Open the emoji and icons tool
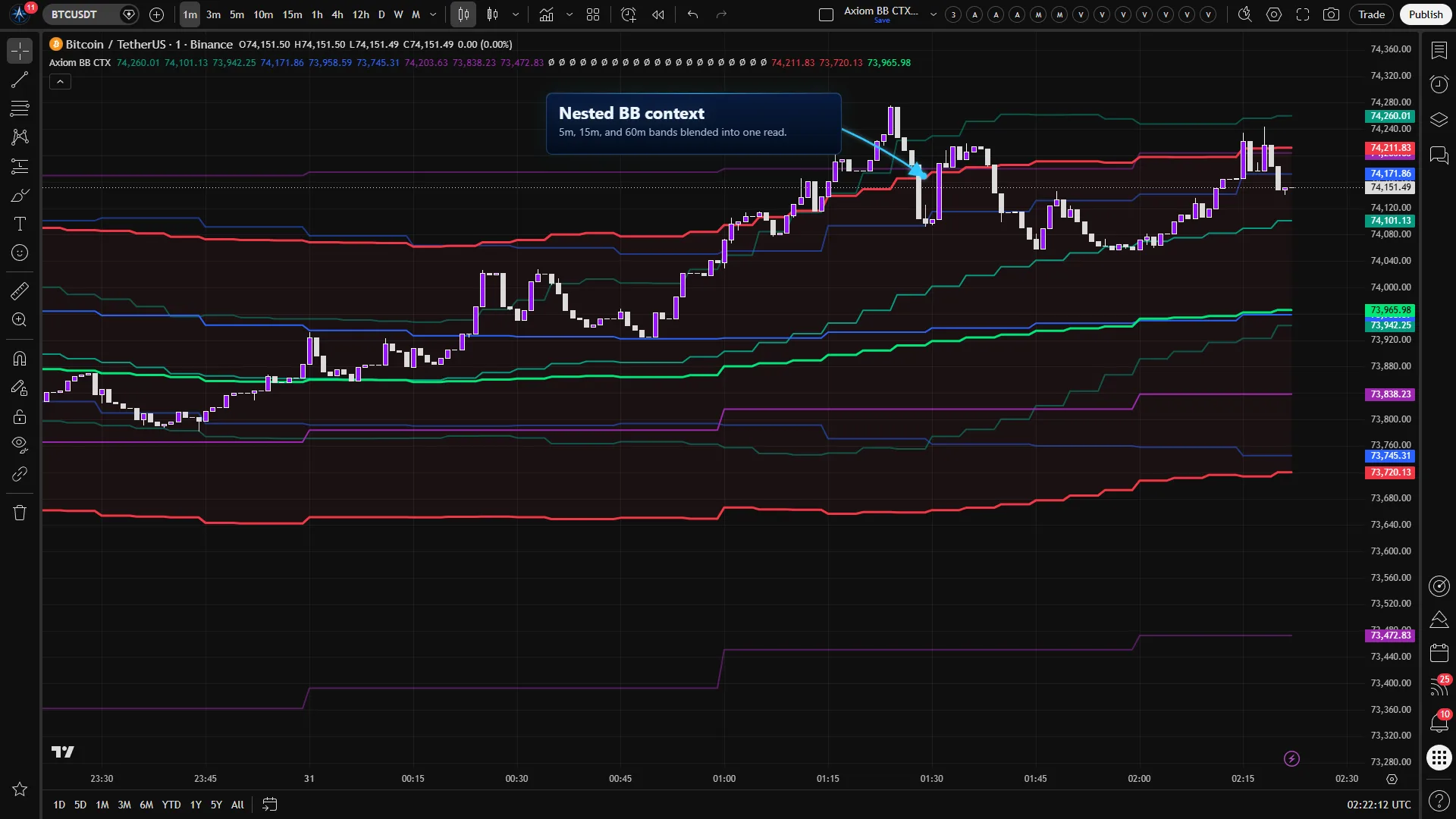This screenshot has width=1456, height=819. pyautogui.click(x=20, y=253)
